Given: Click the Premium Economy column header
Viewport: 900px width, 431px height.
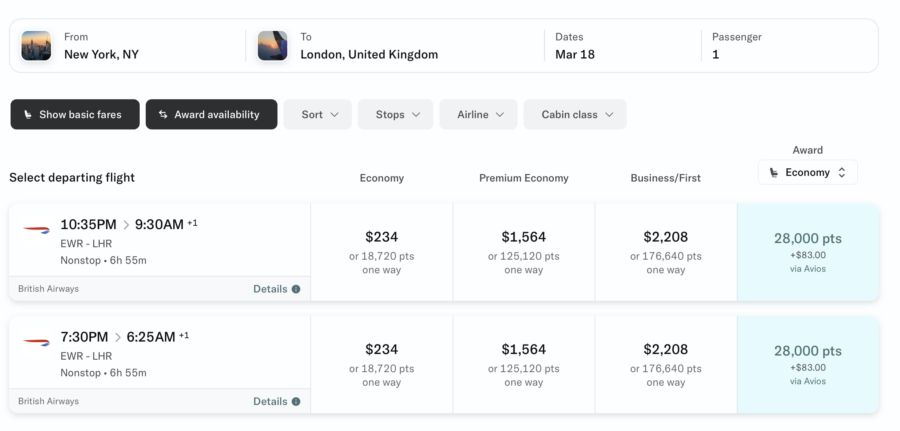Looking at the screenshot, I should pyautogui.click(x=523, y=178).
